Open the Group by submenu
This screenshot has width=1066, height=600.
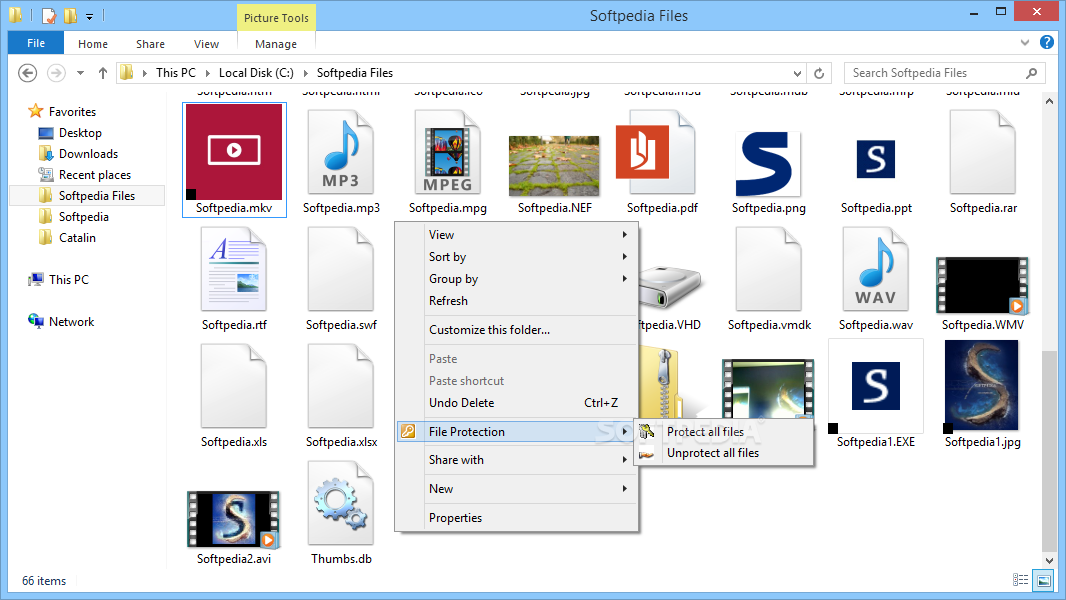click(517, 279)
